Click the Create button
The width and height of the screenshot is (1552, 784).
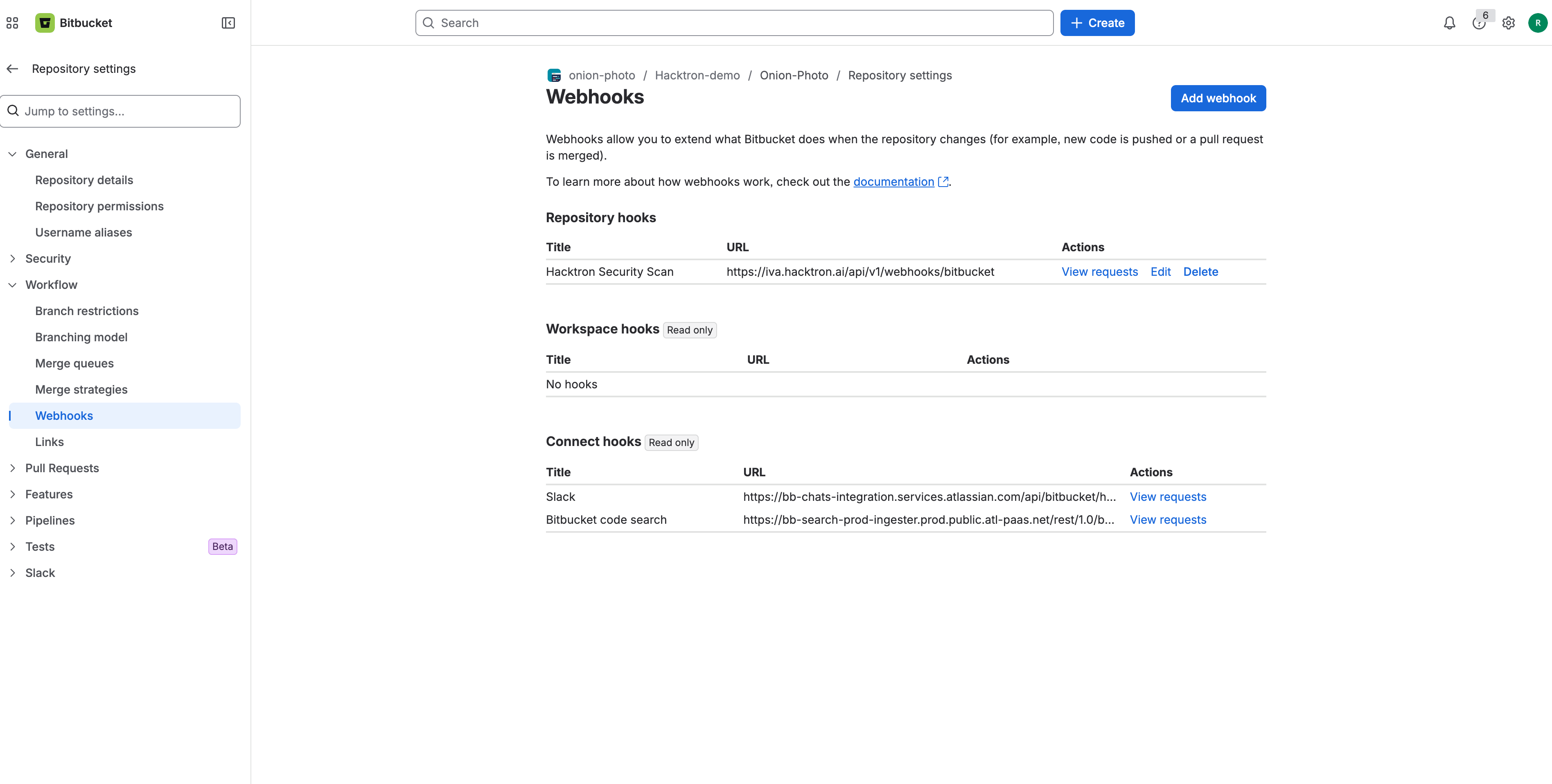pos(1097,23)
